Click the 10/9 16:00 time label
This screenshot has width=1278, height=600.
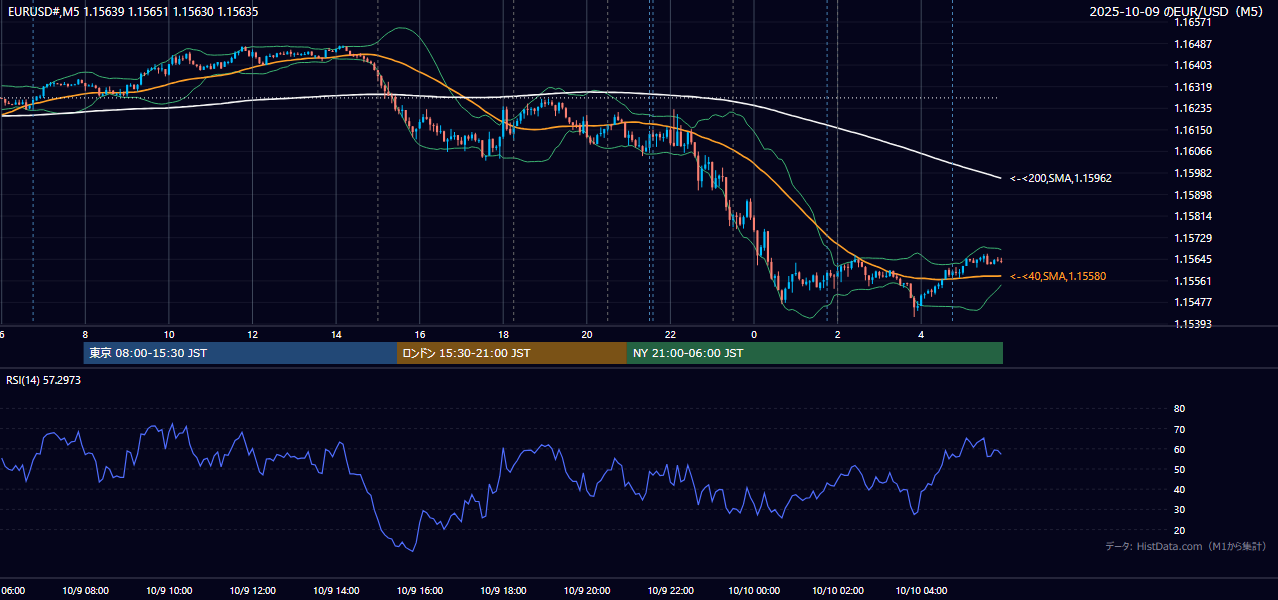(420, 591)
